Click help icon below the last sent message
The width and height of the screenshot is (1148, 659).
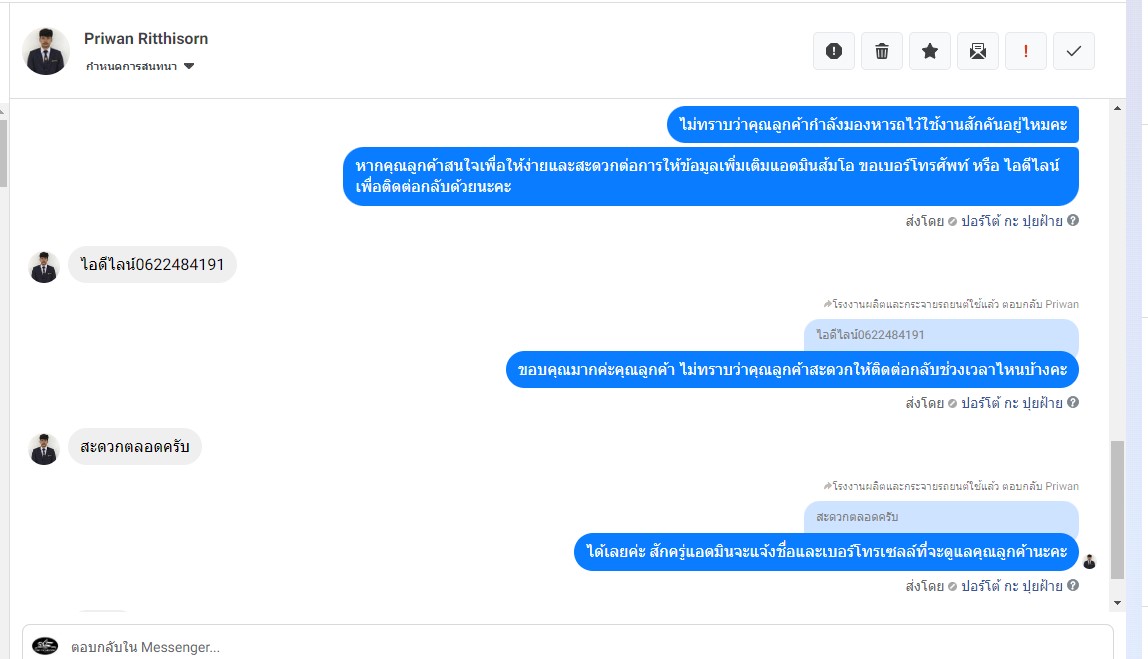(x=1073, y=586)
